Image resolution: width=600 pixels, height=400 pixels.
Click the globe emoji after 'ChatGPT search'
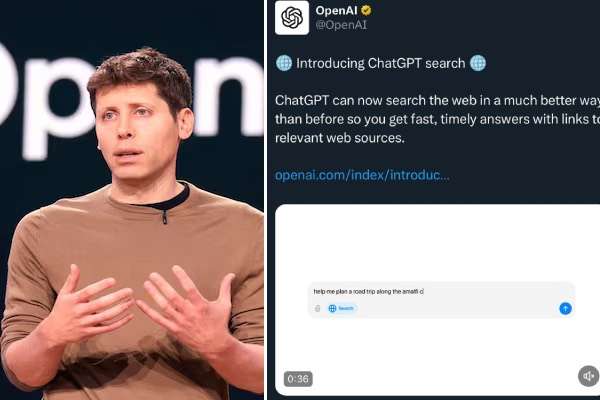[x=478, y=63]
